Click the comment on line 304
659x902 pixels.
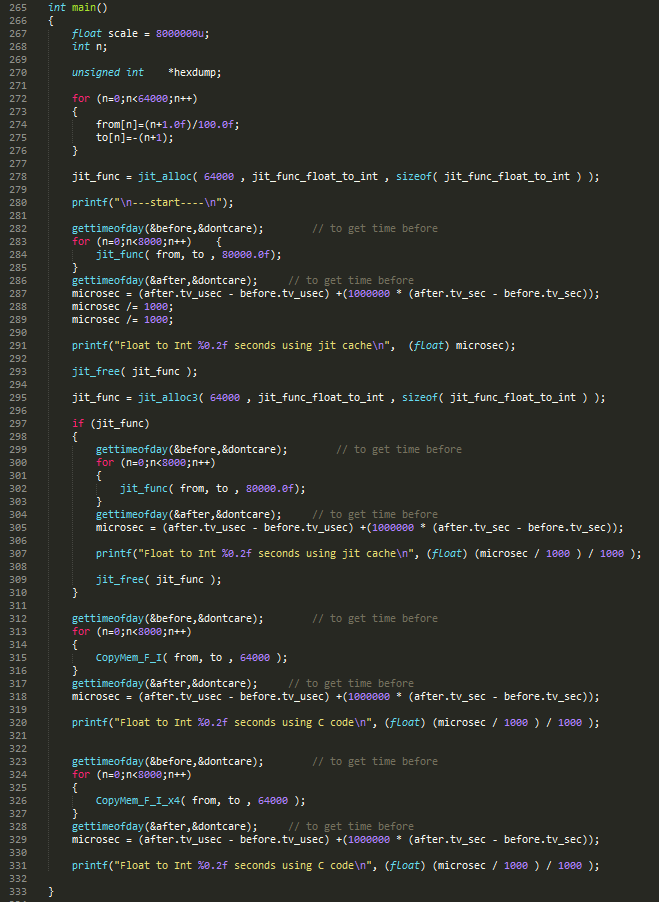coord(374,514)
